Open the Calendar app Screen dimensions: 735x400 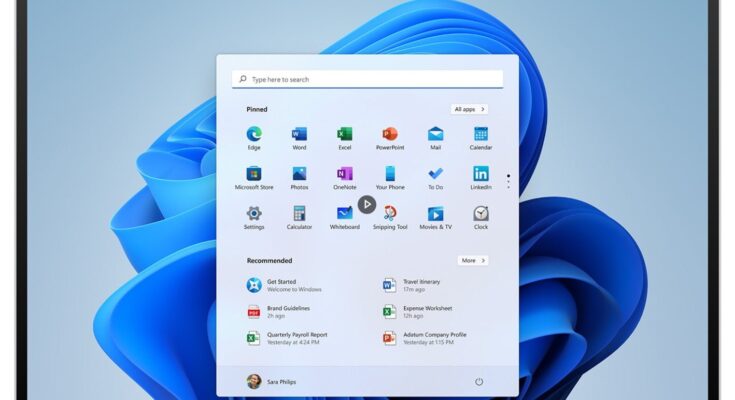480,138
